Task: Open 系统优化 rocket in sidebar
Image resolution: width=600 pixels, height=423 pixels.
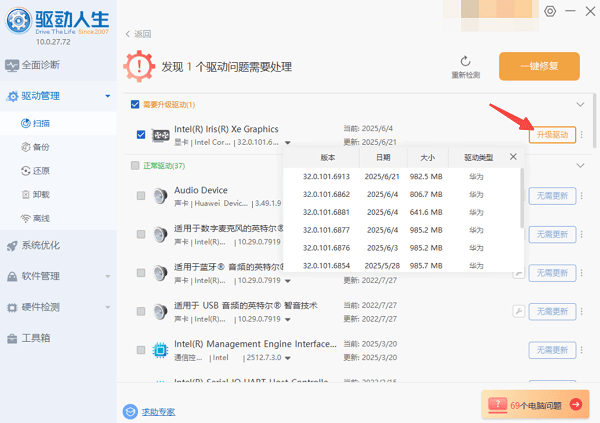Action: tap(40, 245)
